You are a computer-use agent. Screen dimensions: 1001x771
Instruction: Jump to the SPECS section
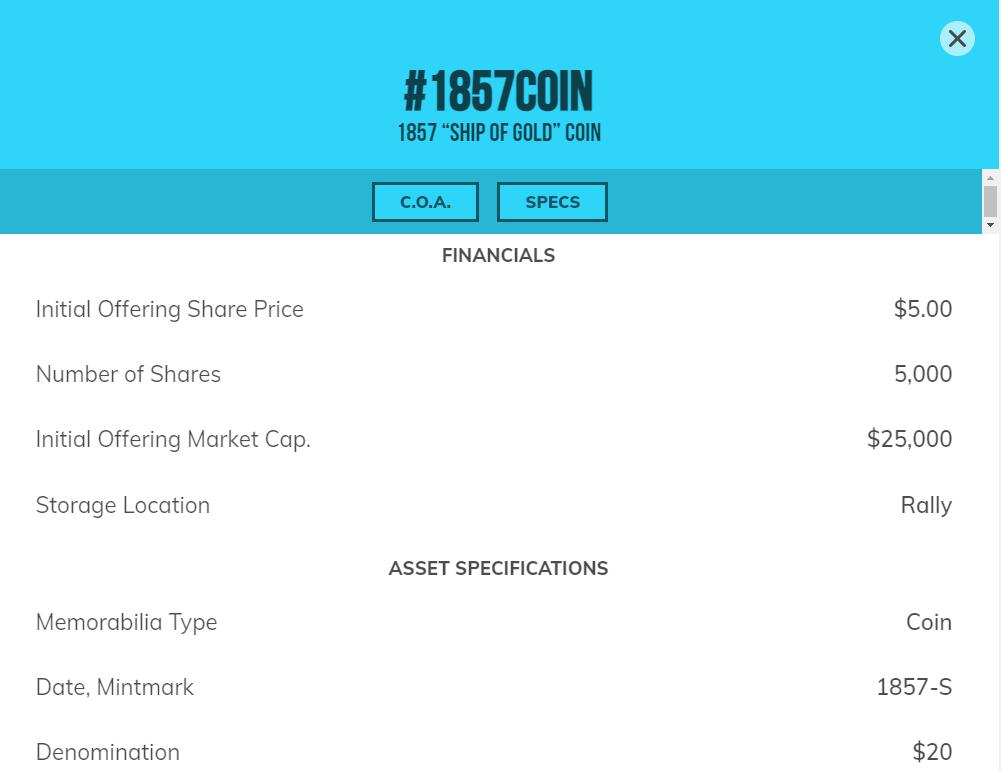click(552, 202)
